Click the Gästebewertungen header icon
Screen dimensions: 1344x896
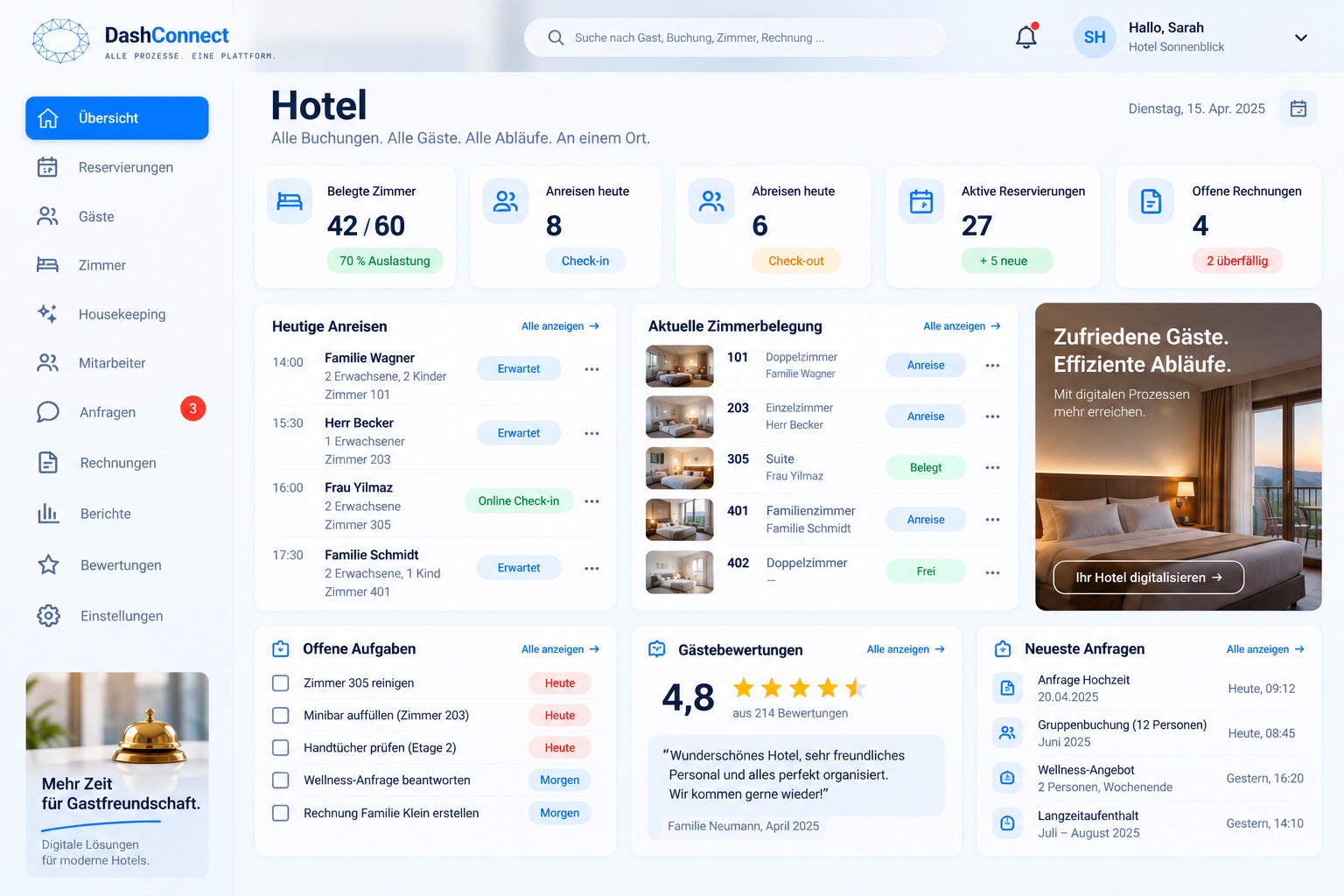(x=657, y=649)
